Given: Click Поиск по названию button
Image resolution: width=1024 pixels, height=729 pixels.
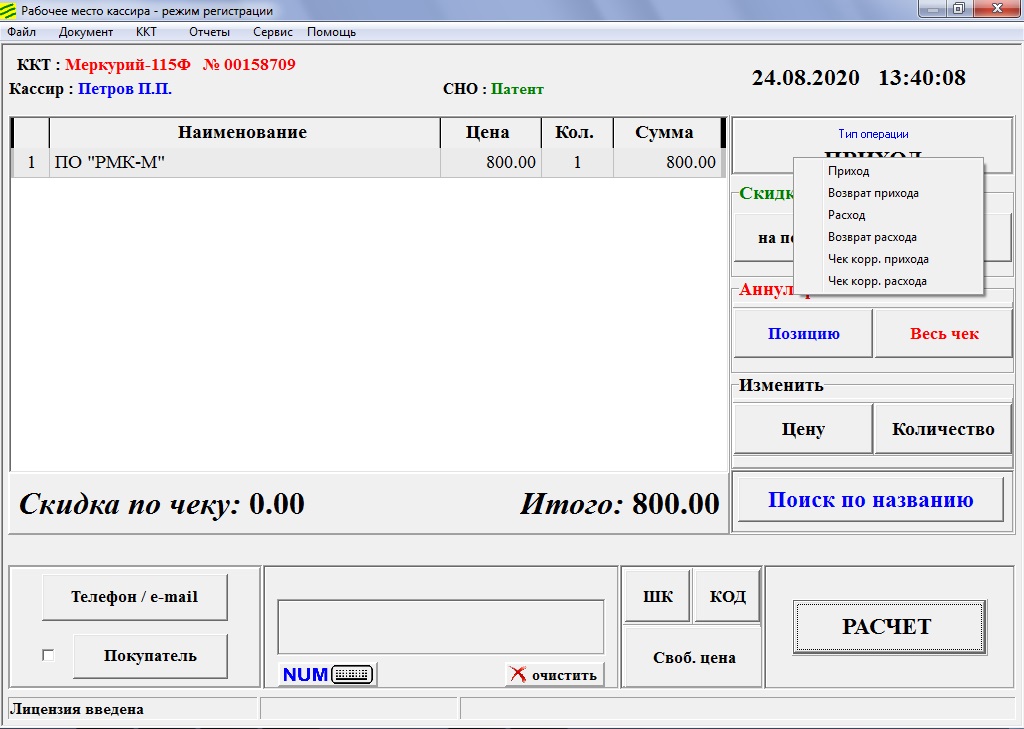Looking at the screenshot, I should tap(870, 500).
